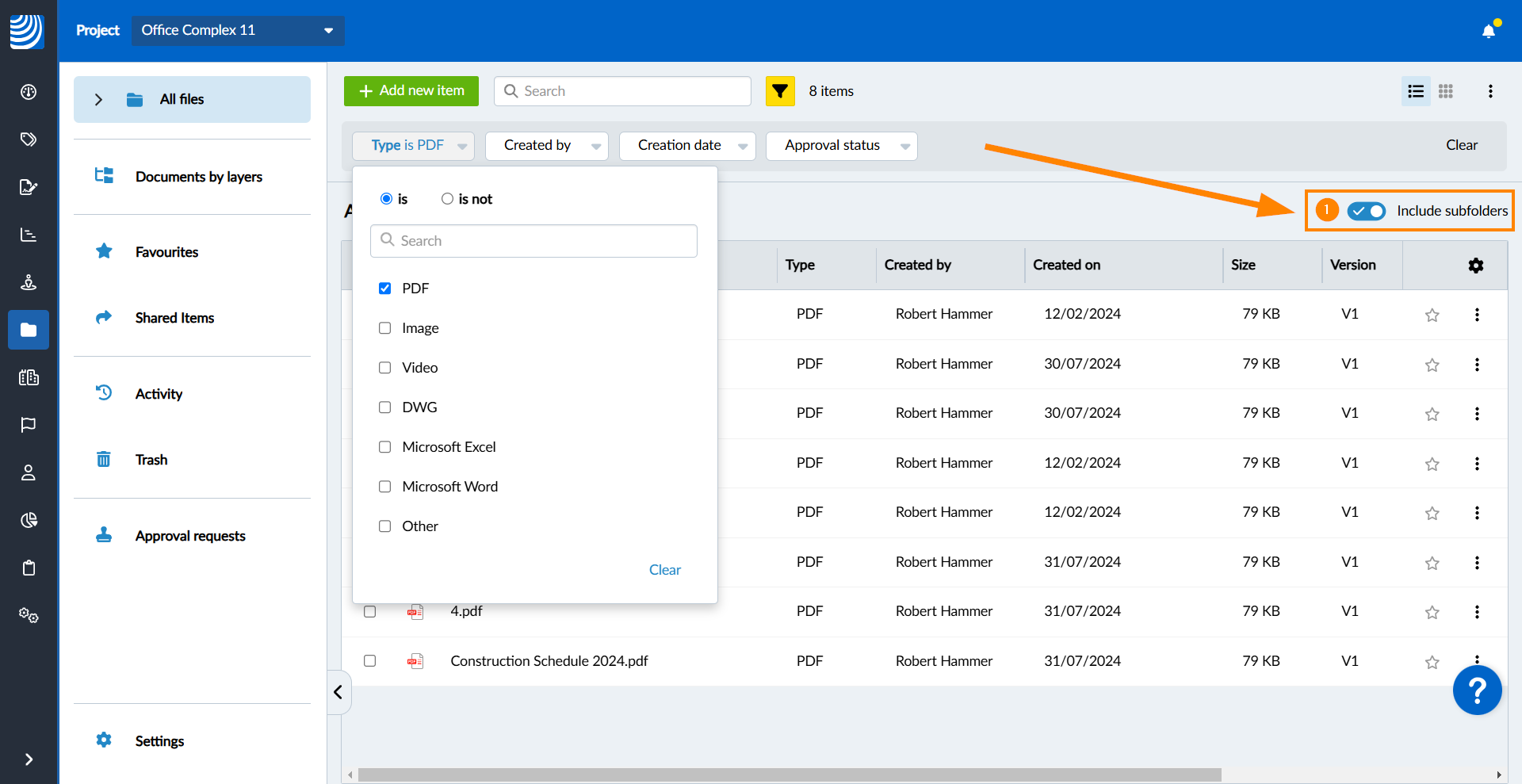The width and height of the screenshot is (1522, 784).
Task: Check the Microsoft Excel type checkbox
Action: [x=385, y=447]
